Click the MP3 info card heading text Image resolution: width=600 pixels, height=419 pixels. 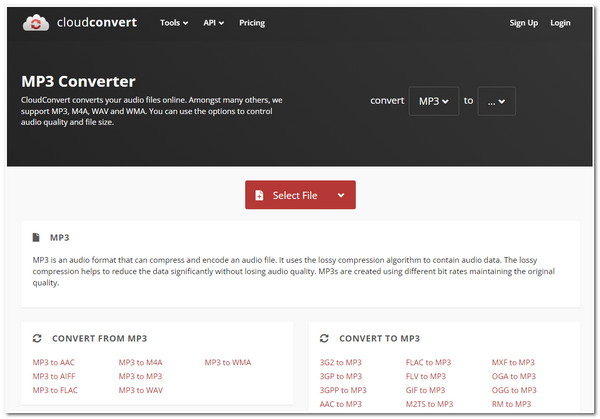click(60, 238)
